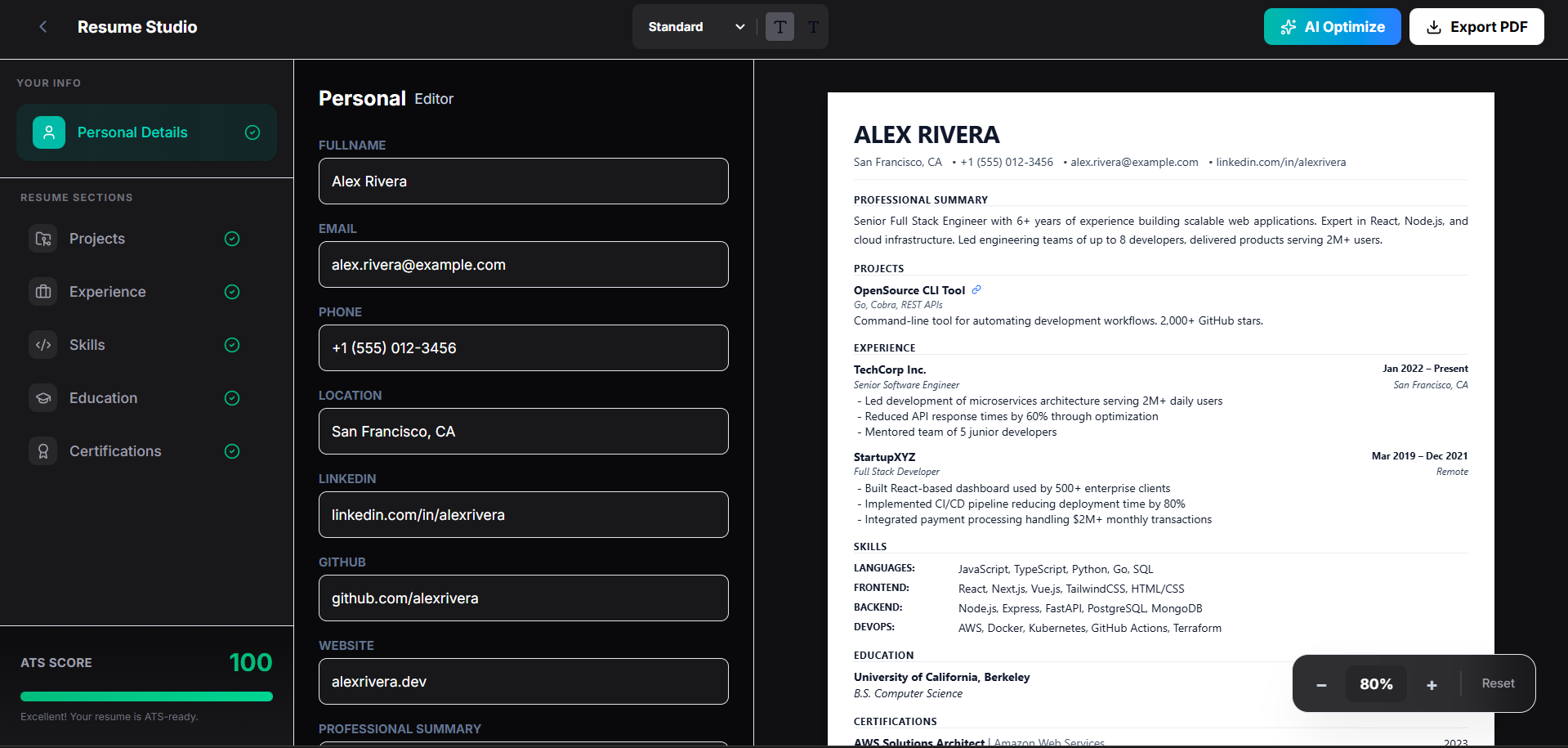Screen dimensions: 1568x748
Task: Open the Standard template dropdown
Action: pyautogui.click(x=696, y=27)
